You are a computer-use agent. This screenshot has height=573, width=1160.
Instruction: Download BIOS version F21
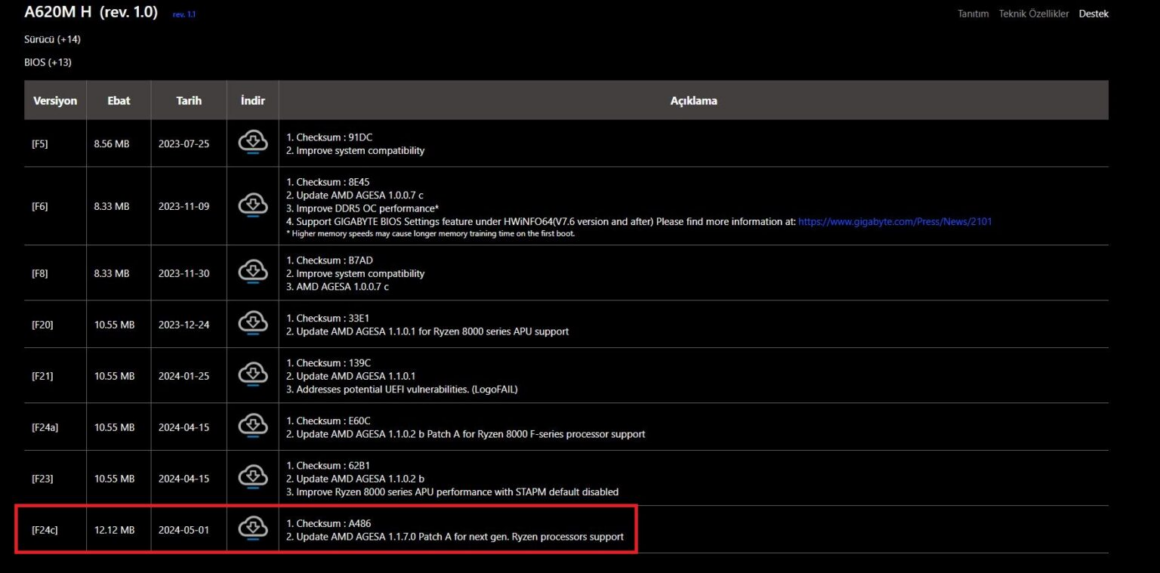pos(253,376)
